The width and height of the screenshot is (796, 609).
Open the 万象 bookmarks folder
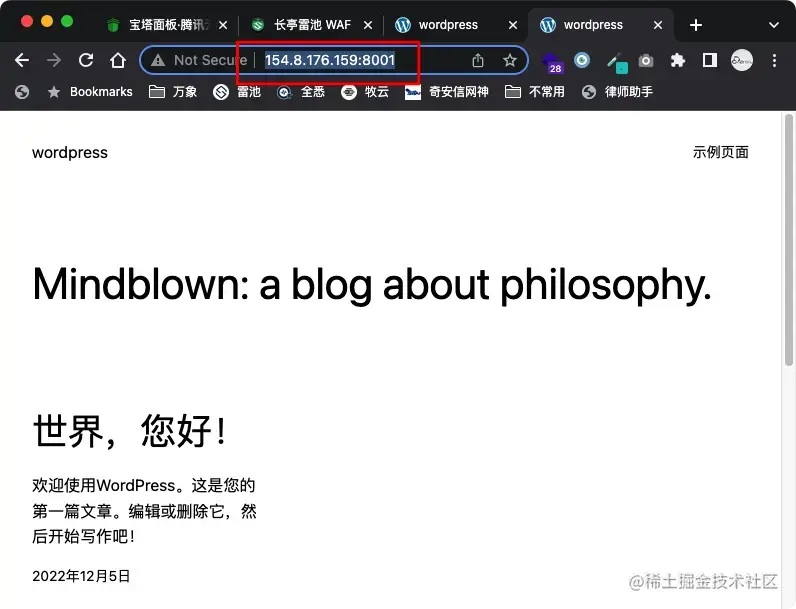pos(173,92)
